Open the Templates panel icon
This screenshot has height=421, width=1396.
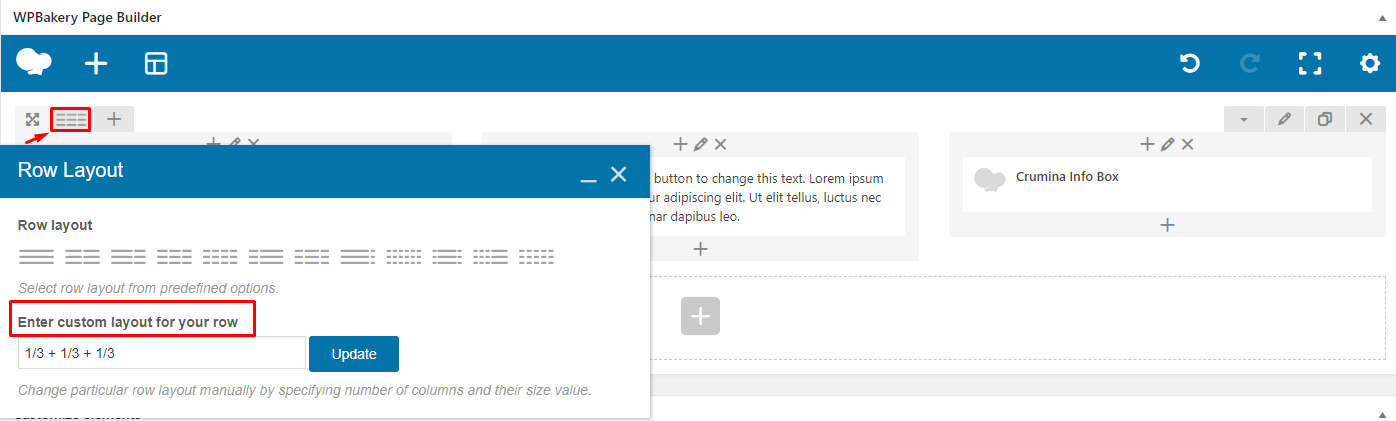tap(156, 64)
